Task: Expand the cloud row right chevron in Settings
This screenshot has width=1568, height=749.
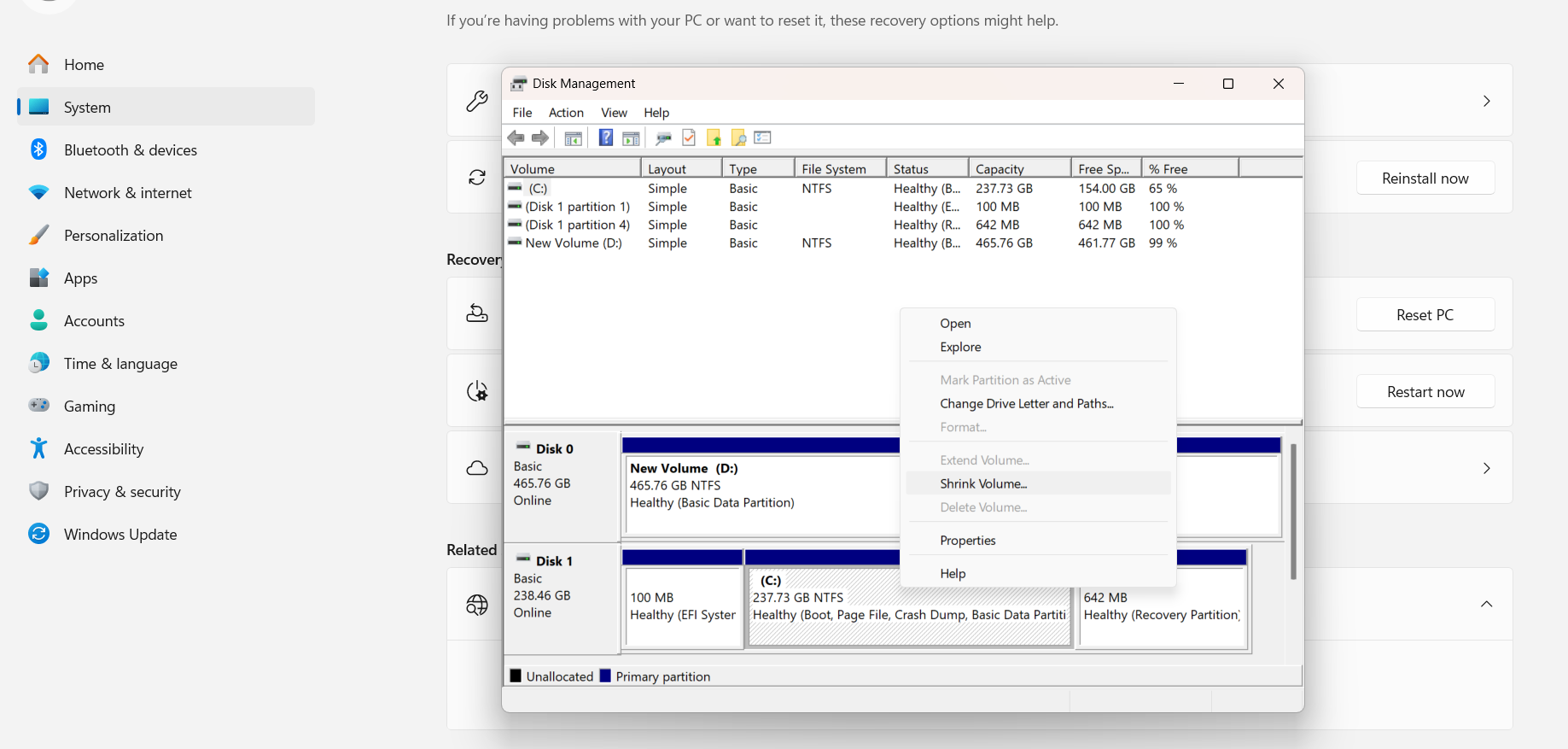Action: 1487,468
